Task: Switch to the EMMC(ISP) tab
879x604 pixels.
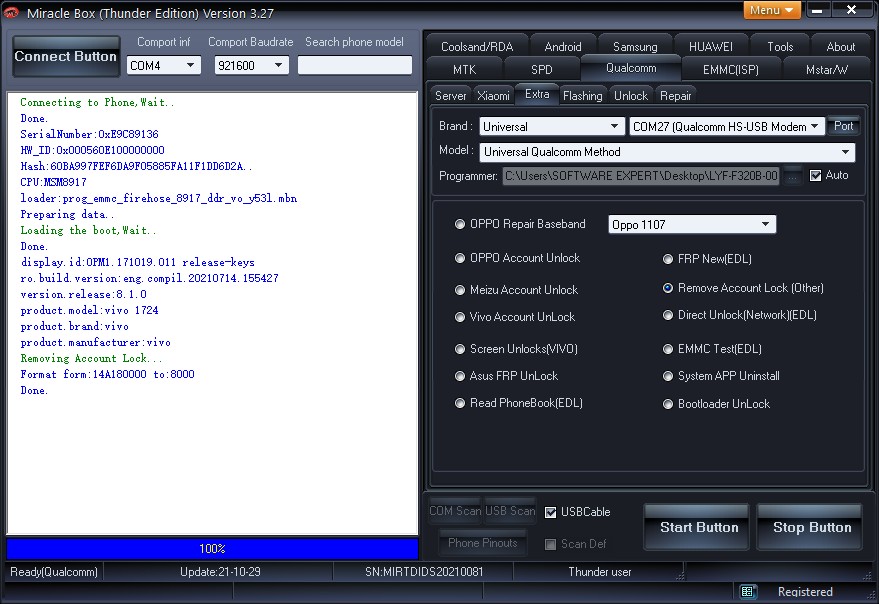Action: pyautogui.click(x=730, y=70)
